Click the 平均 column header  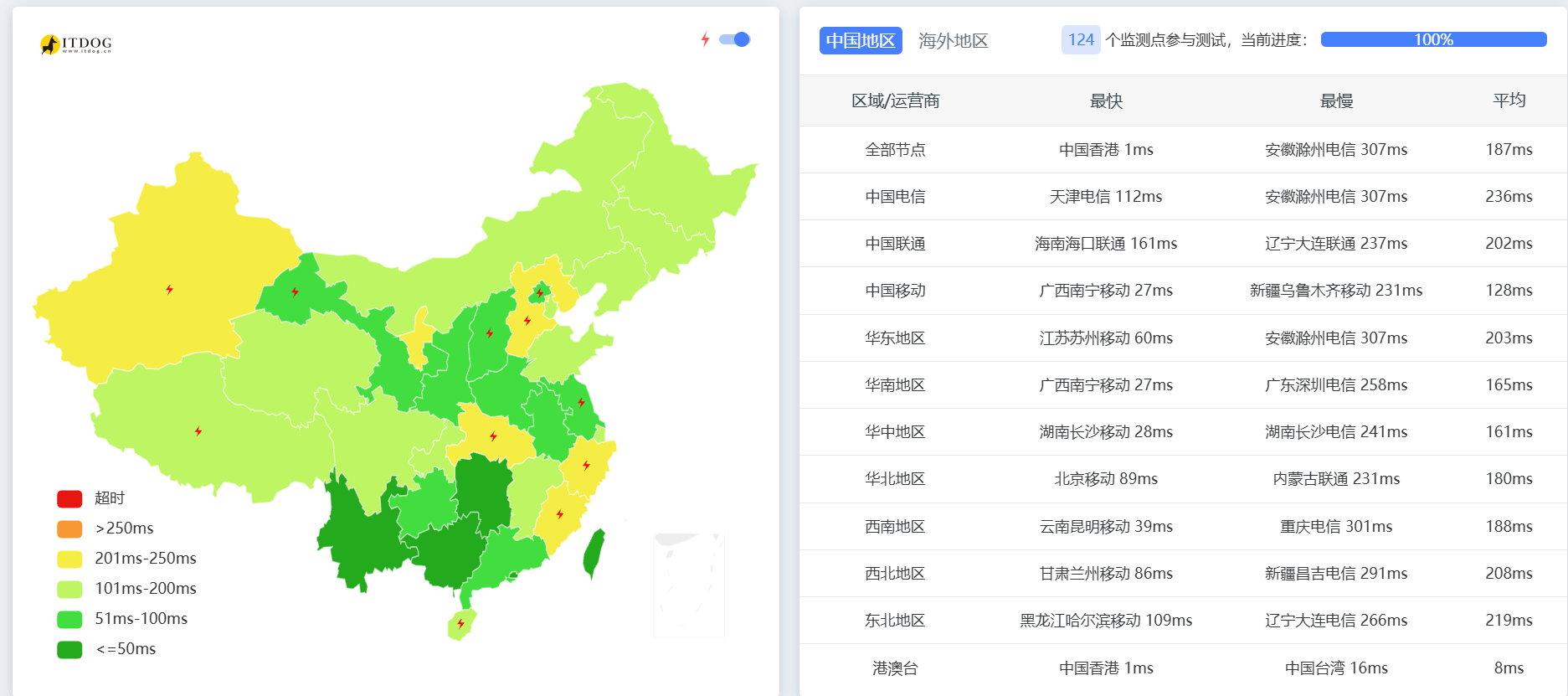point(1509,101)
